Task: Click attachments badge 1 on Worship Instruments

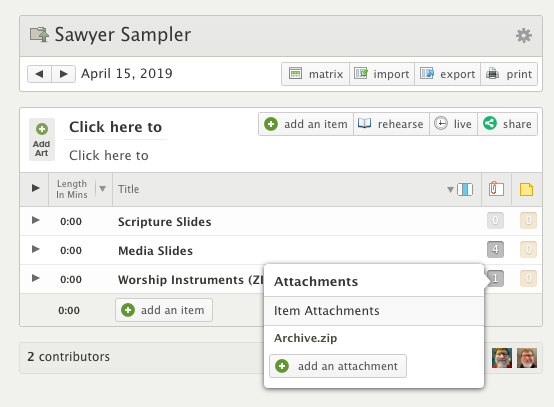Action: [495, 278]
